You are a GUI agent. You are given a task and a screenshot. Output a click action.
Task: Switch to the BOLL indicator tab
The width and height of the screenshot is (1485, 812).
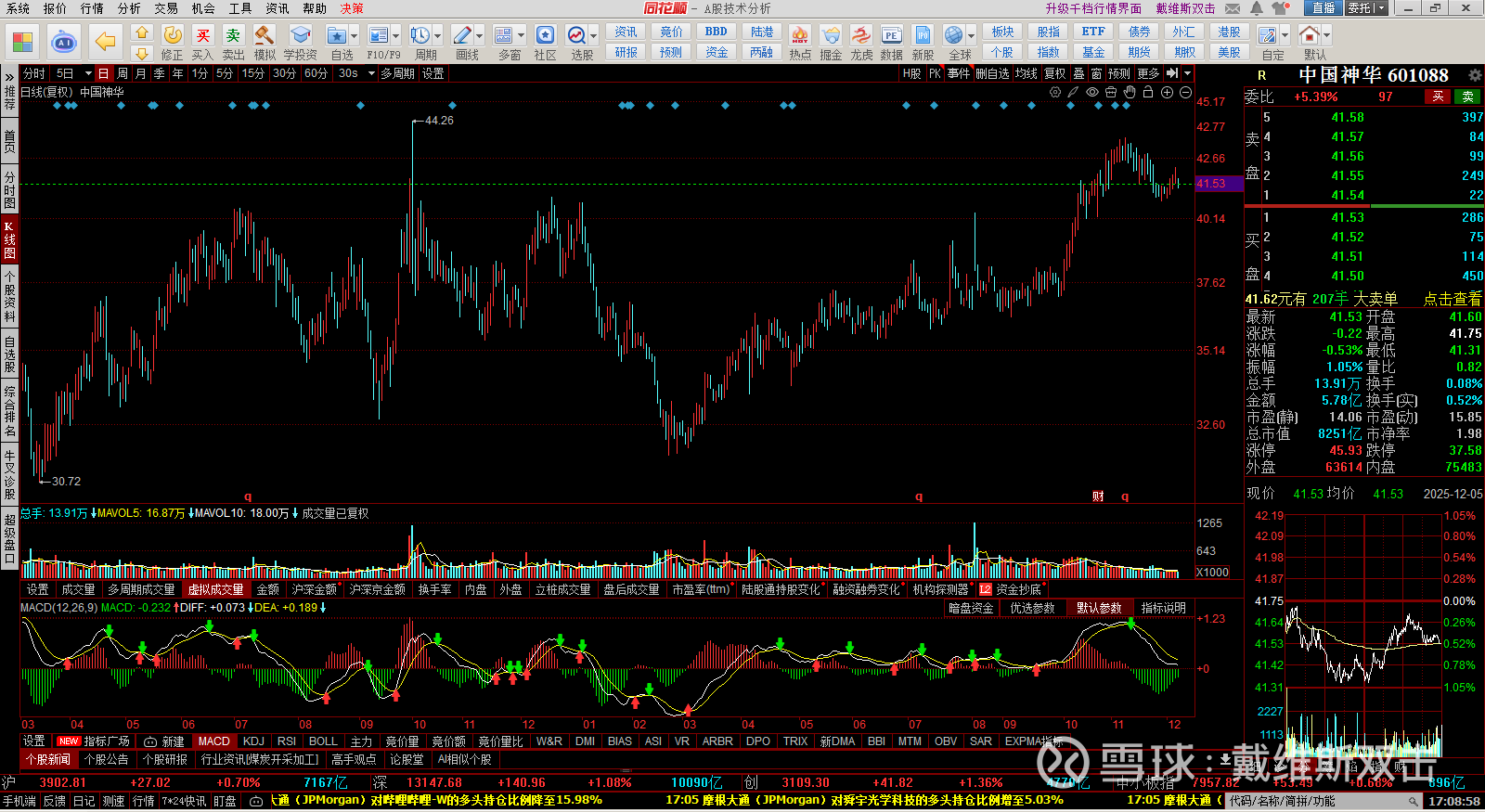click(323, 741)
